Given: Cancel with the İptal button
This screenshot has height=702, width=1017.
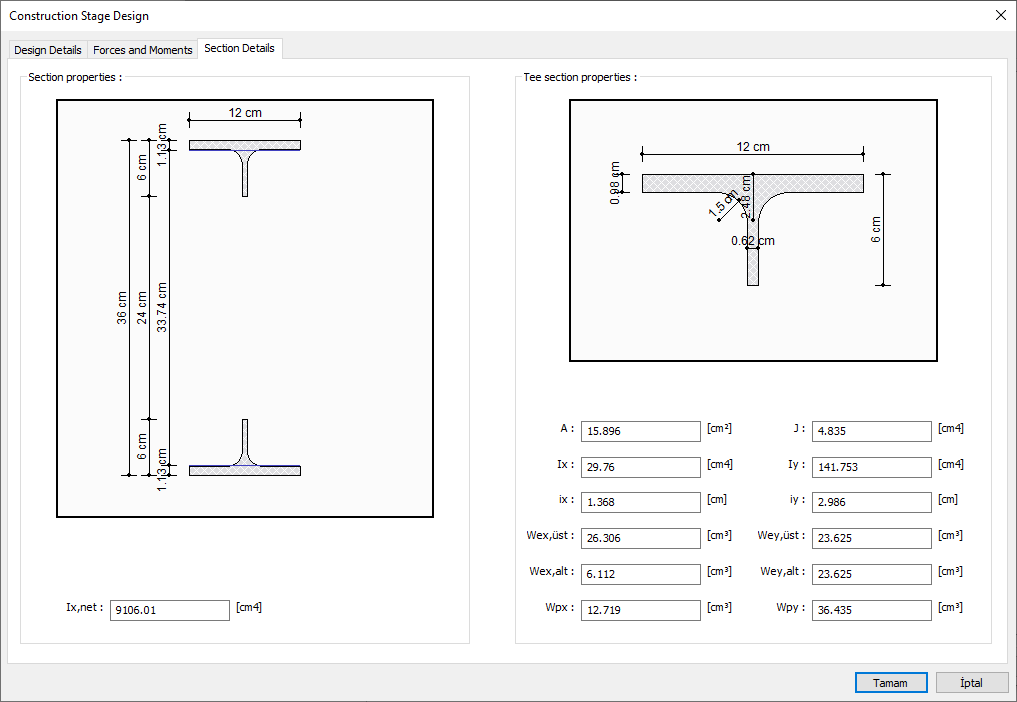Looking at the screenshot, I should [971, 682].
